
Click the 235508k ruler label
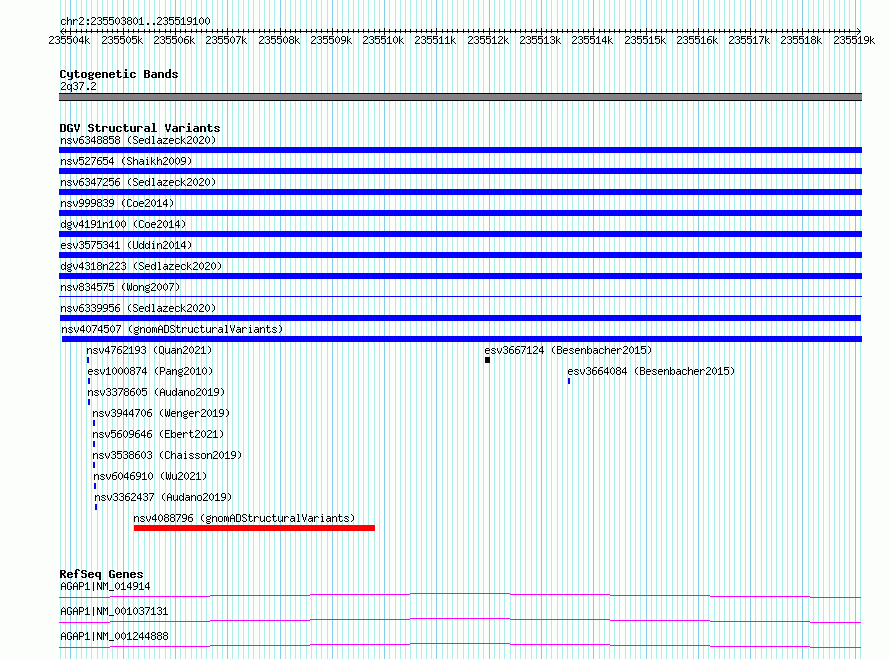(x=279, y=40)
